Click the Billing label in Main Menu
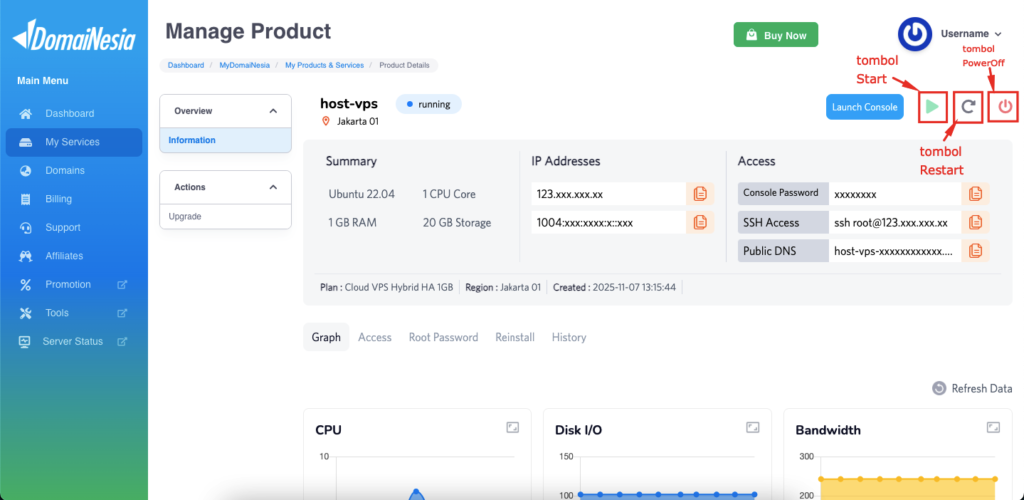 pos(59,199)
